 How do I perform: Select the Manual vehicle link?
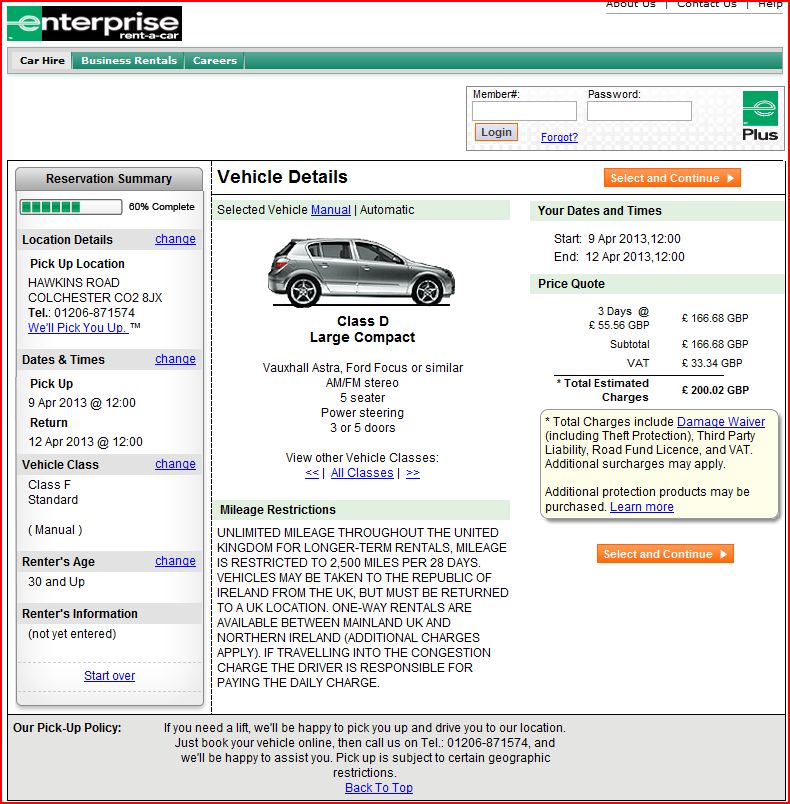coord(331,210)
